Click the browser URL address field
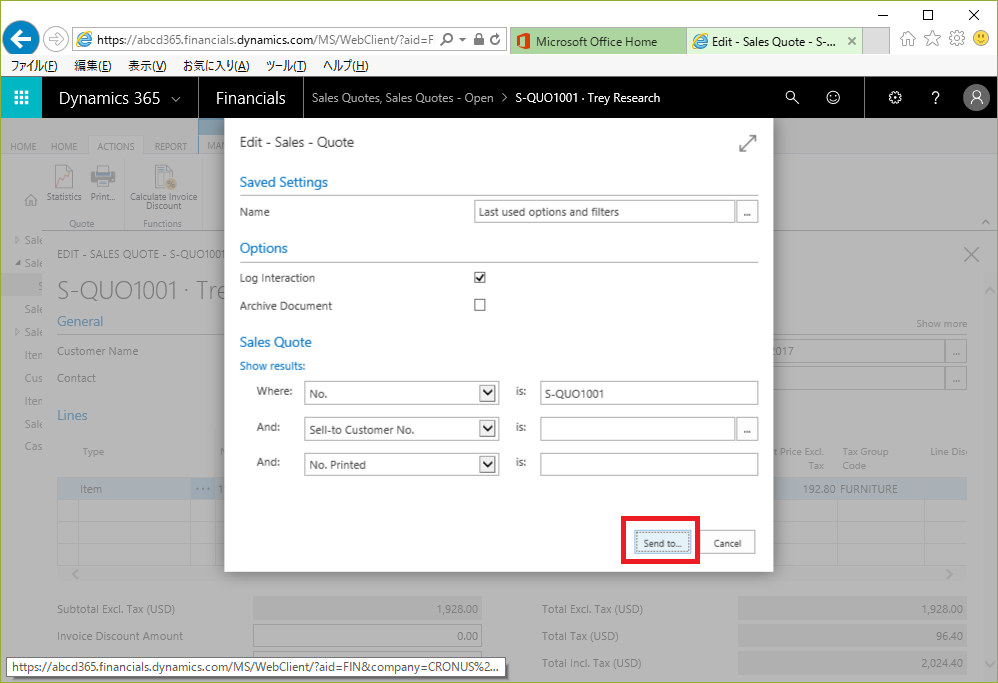Screen dimensions: 998x683 tap(264, 39)
